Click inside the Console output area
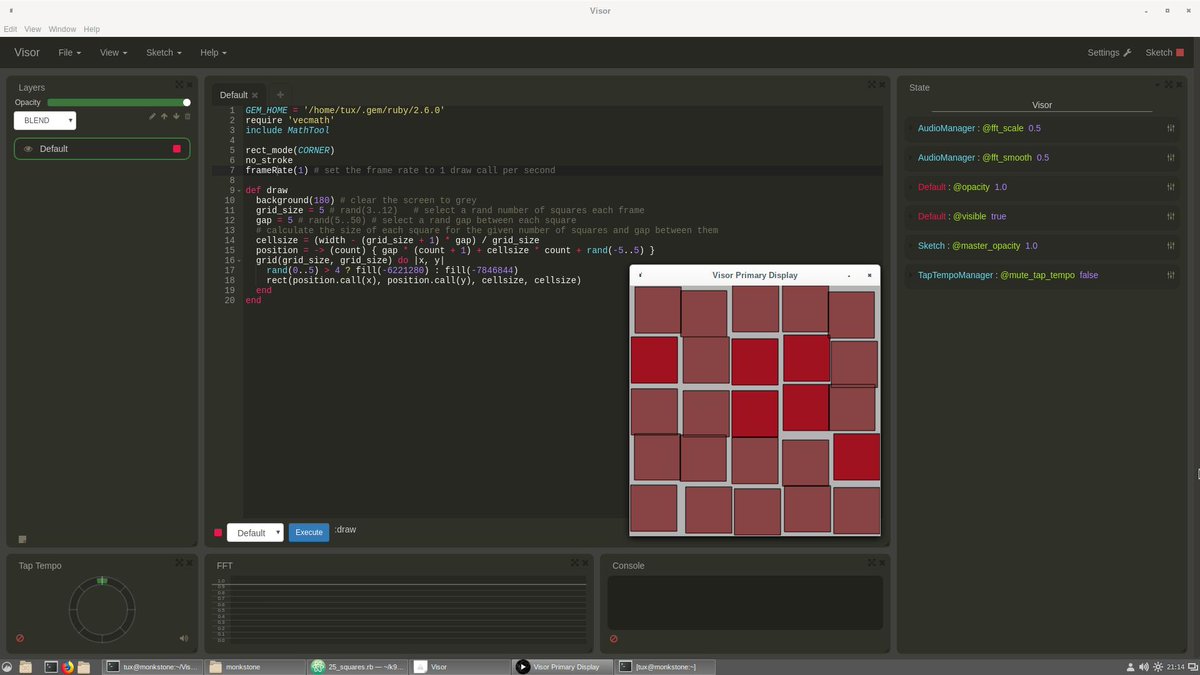 pos(745,602)
